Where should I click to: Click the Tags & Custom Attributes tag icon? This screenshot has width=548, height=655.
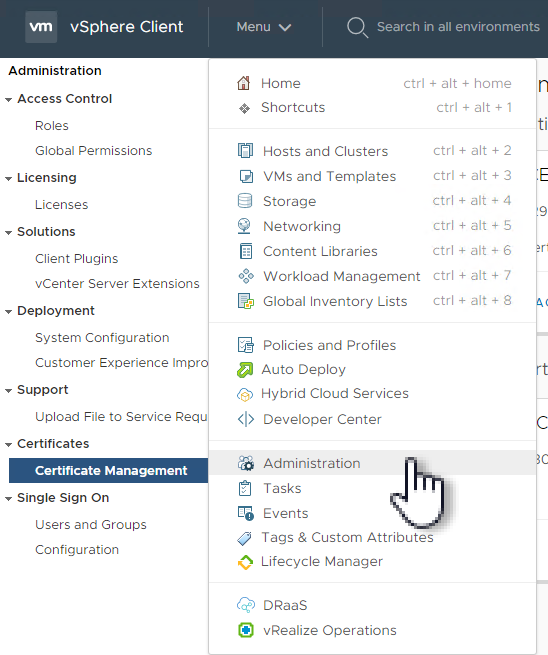coord(244,538)
